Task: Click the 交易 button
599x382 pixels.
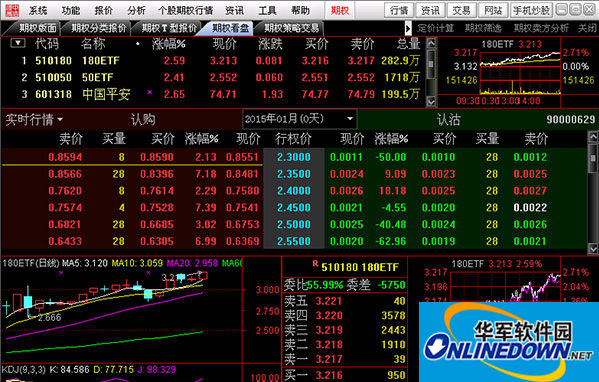Action: 461,10
